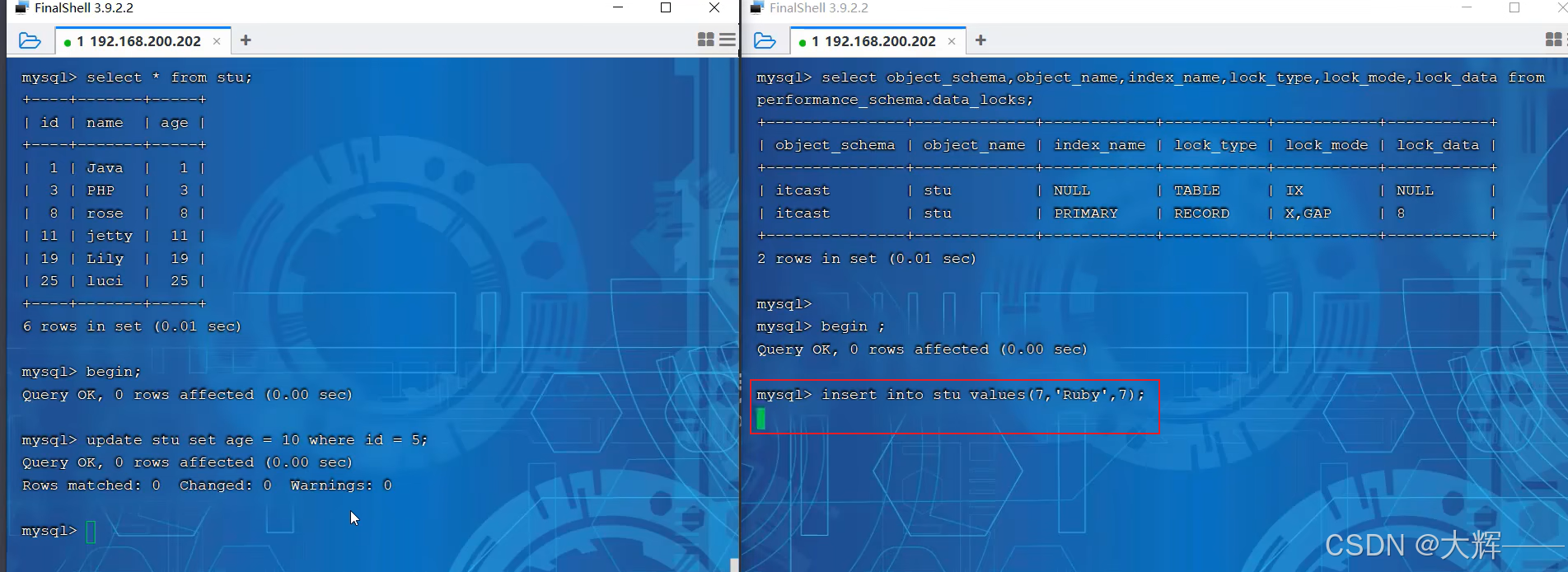
Task: Click the 'TABLE' lock_type cell
Action: (1196, 190)
